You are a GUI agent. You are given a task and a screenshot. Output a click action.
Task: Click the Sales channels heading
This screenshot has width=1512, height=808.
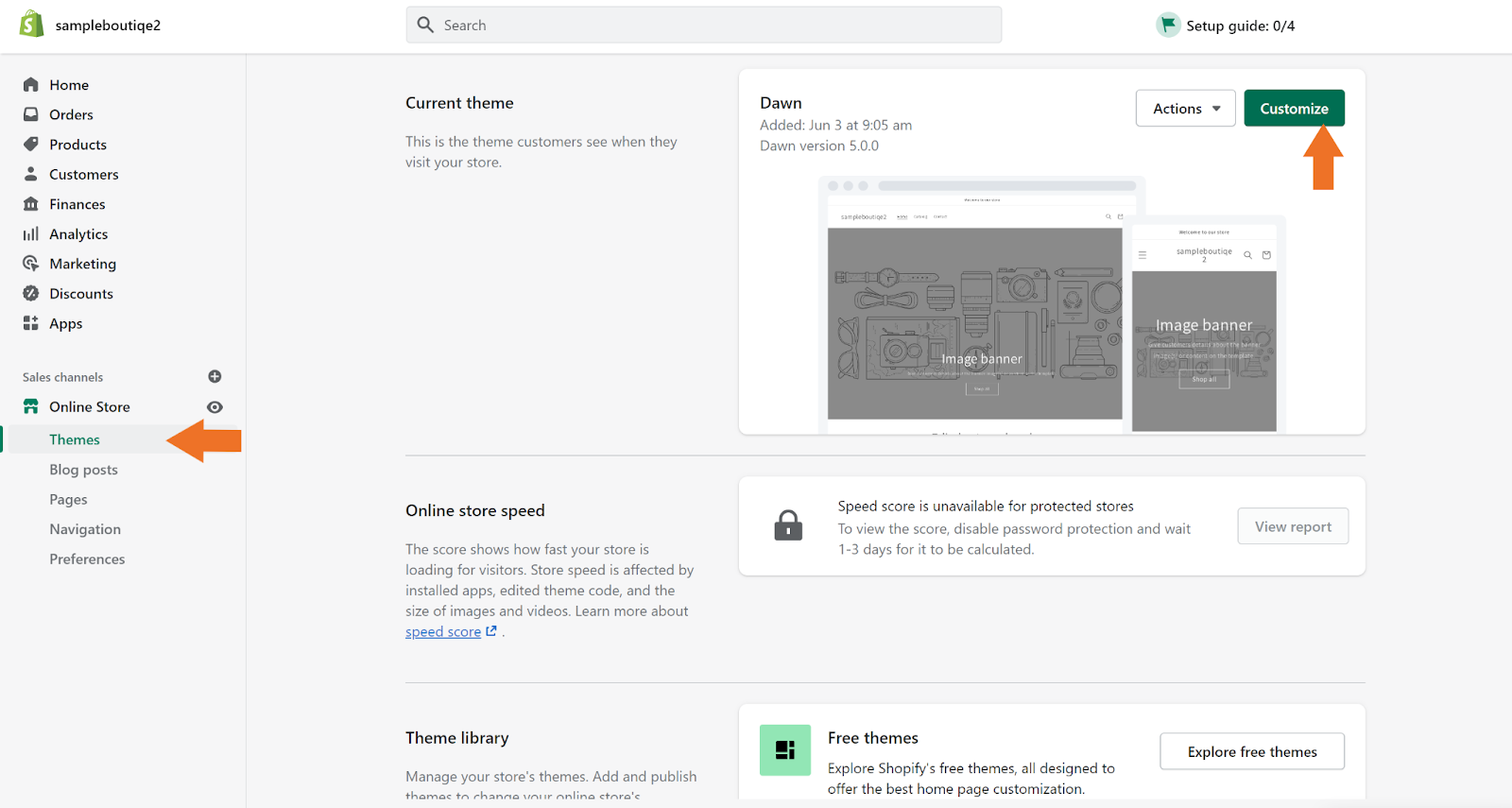pyautogui.click(x=62, y=377)
